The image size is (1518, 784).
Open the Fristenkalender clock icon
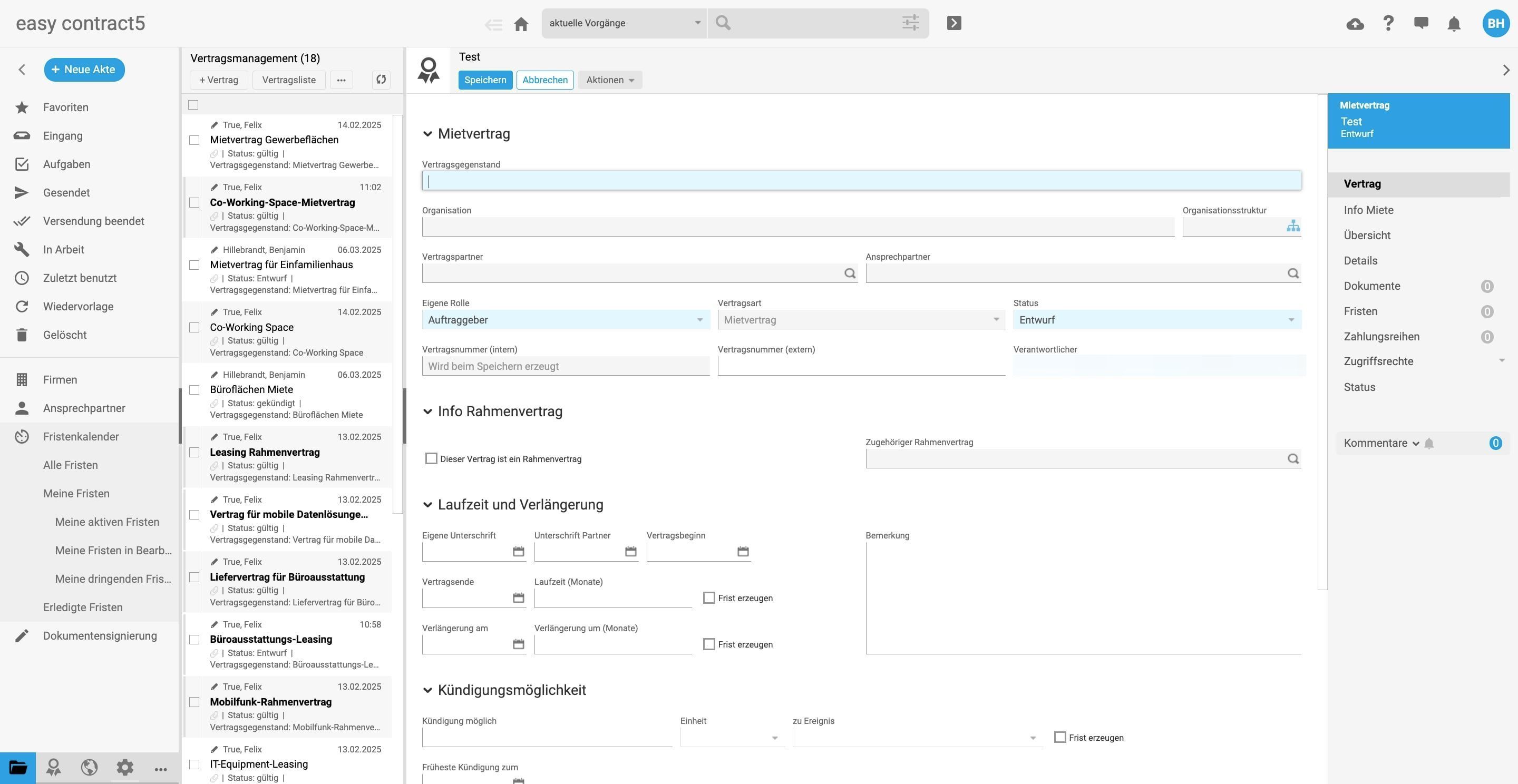pos(22,436)
